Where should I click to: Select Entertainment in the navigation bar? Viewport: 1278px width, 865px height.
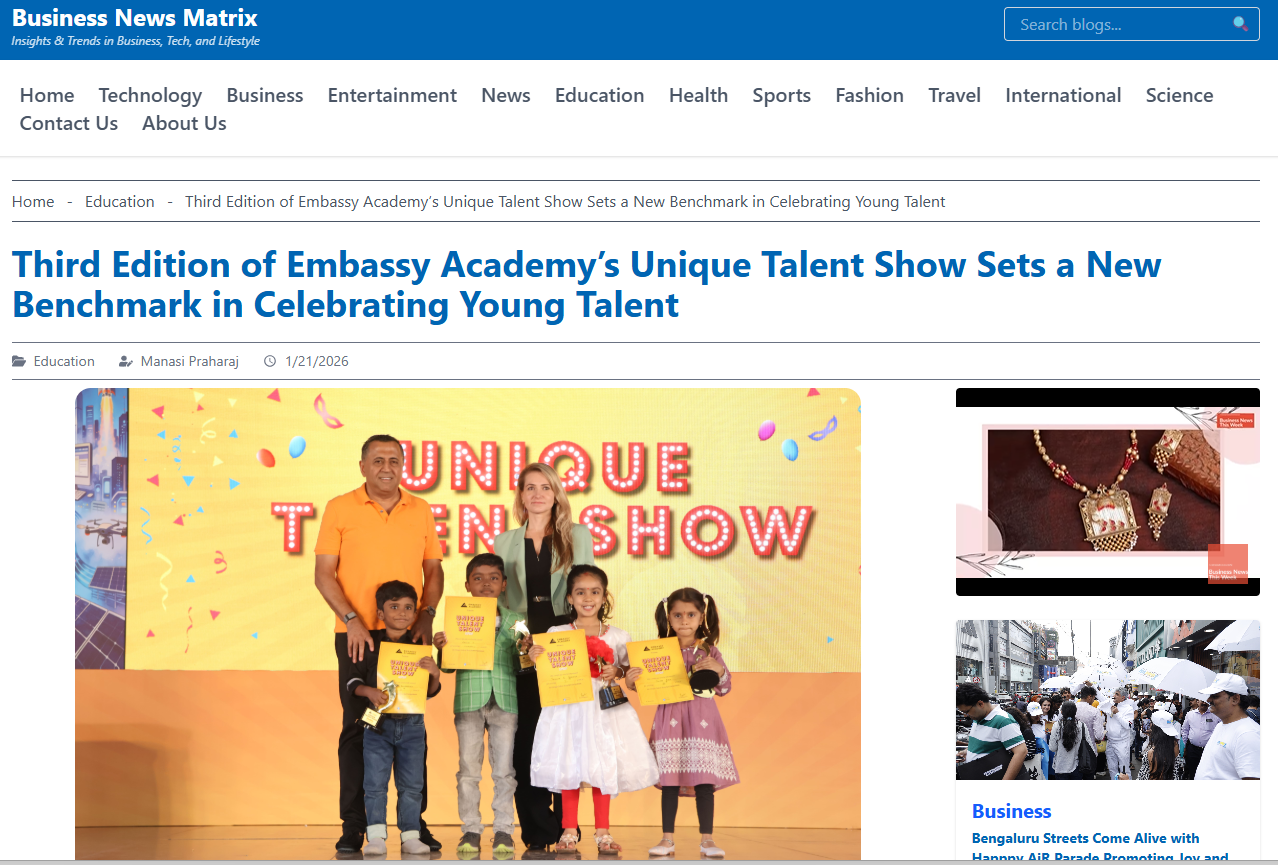coord(392,95)
